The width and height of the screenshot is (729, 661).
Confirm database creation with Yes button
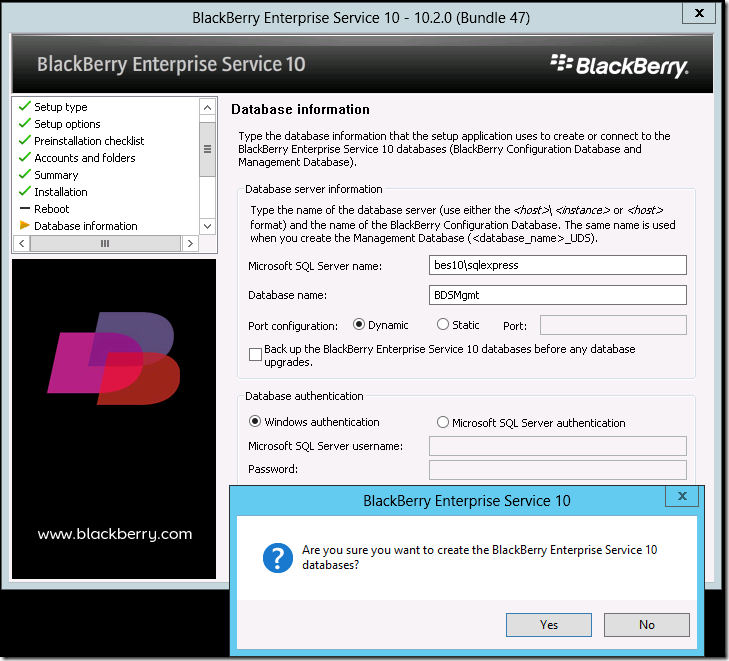[549, 624]
